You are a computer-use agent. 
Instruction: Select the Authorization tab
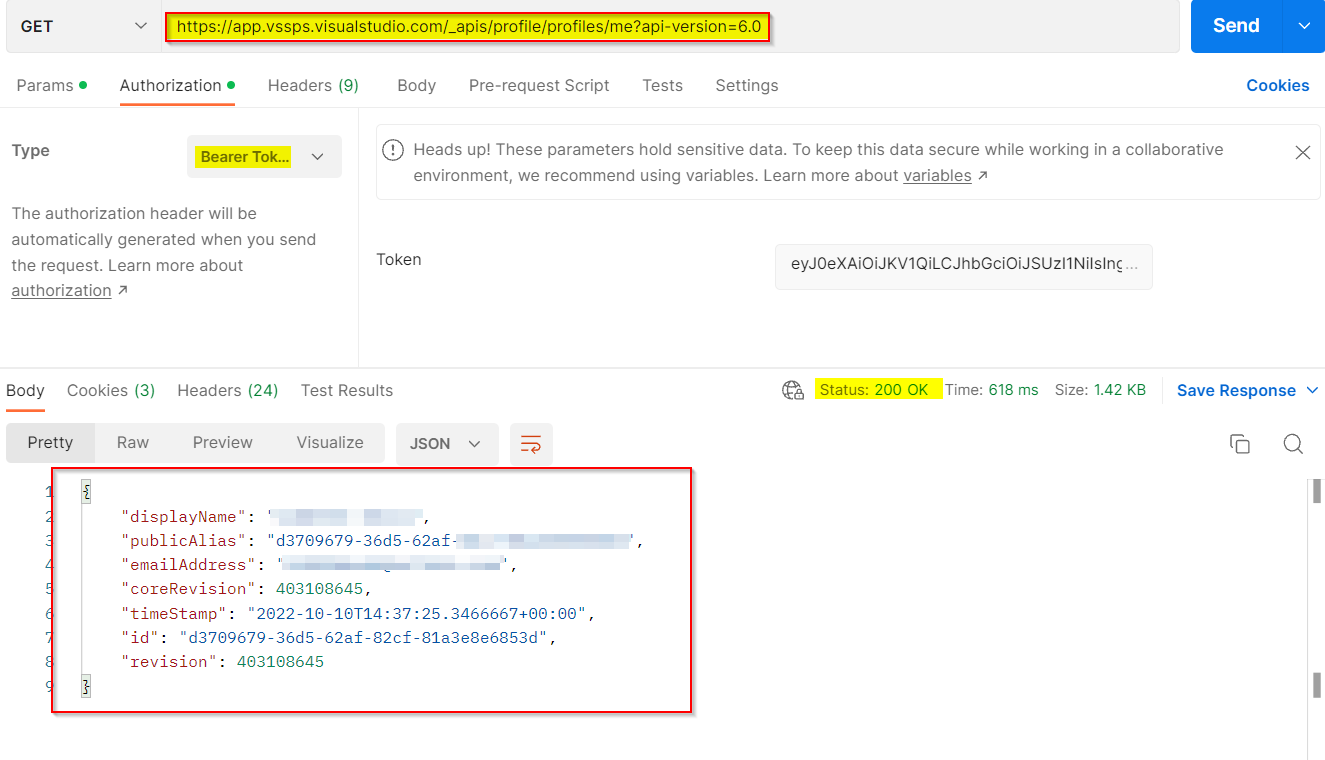pyautogui.click(x=177, y=85)
